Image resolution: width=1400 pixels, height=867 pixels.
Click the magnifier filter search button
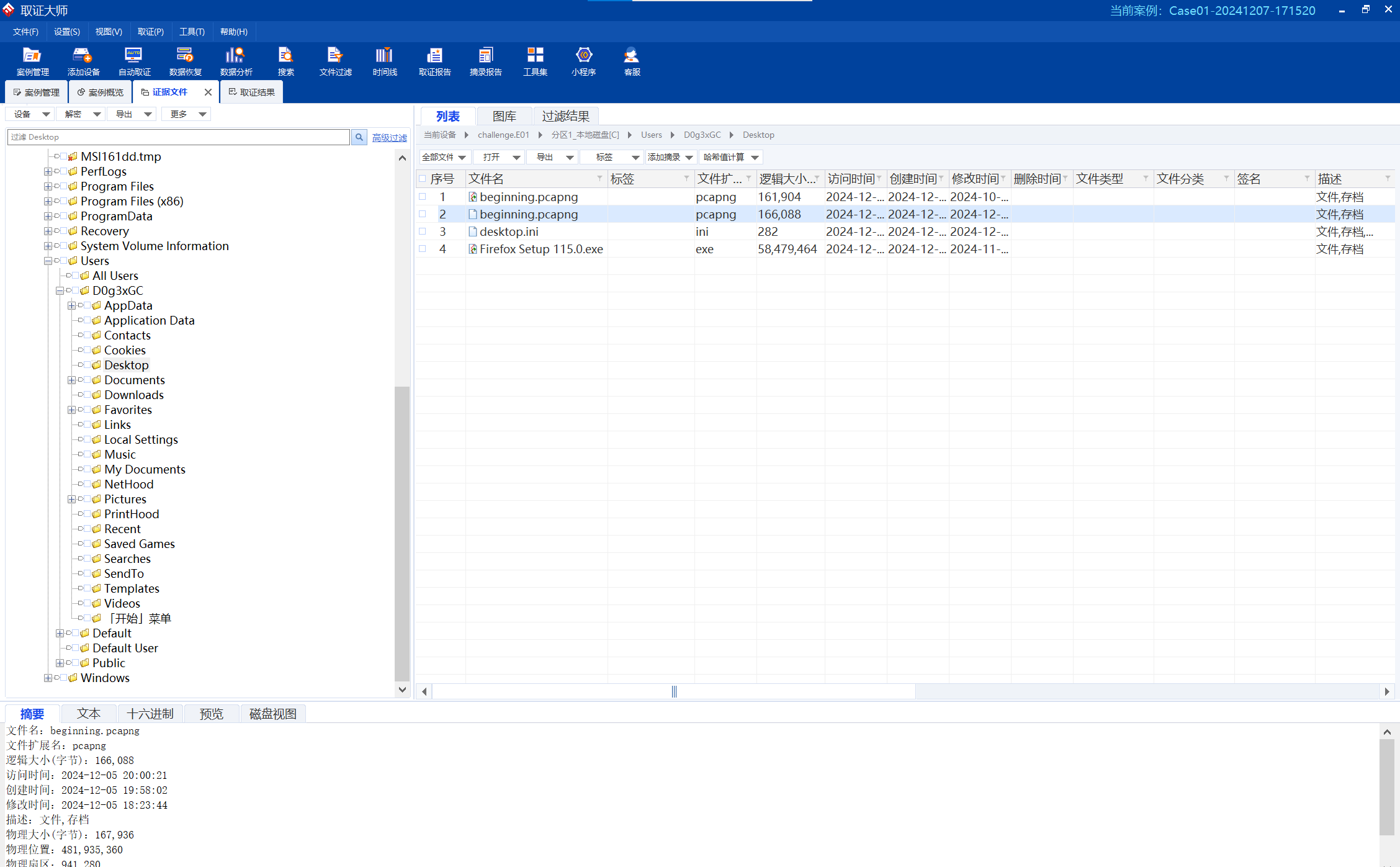click(x=359, y=137)
